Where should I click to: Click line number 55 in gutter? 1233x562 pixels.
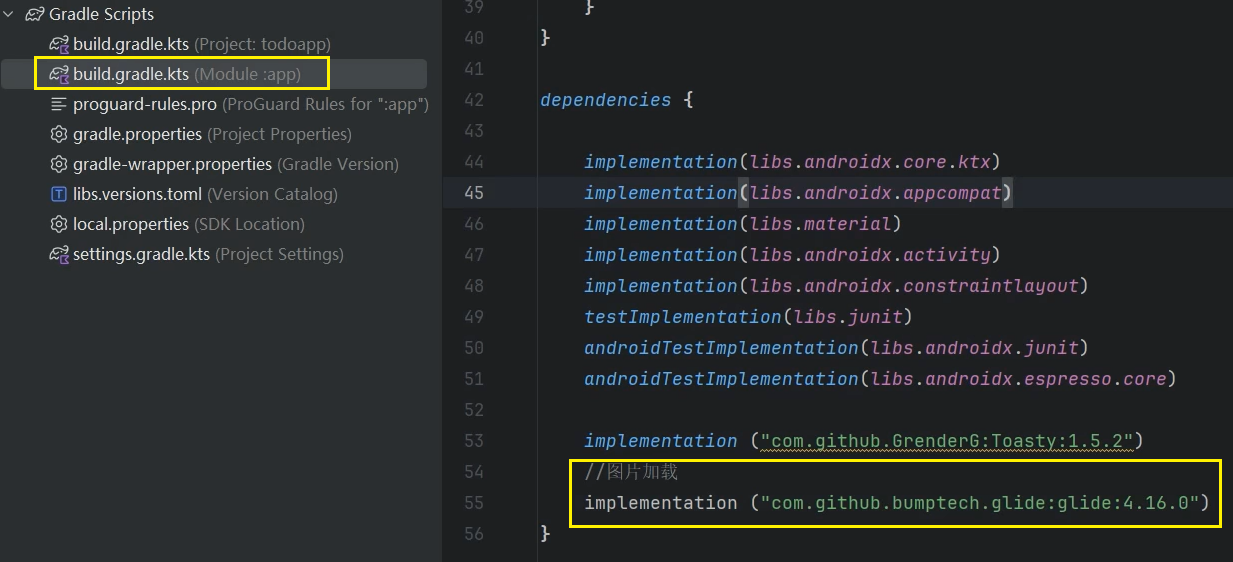tap(473, 503)
